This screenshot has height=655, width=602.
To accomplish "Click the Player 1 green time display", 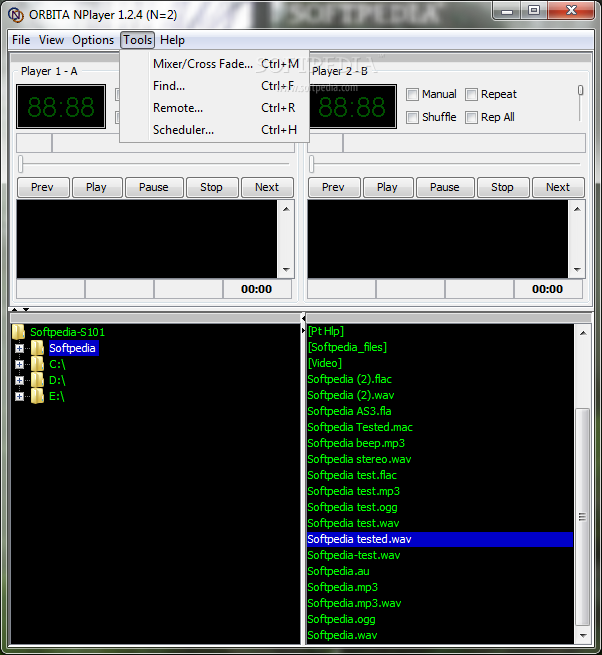I will (61, 107).
